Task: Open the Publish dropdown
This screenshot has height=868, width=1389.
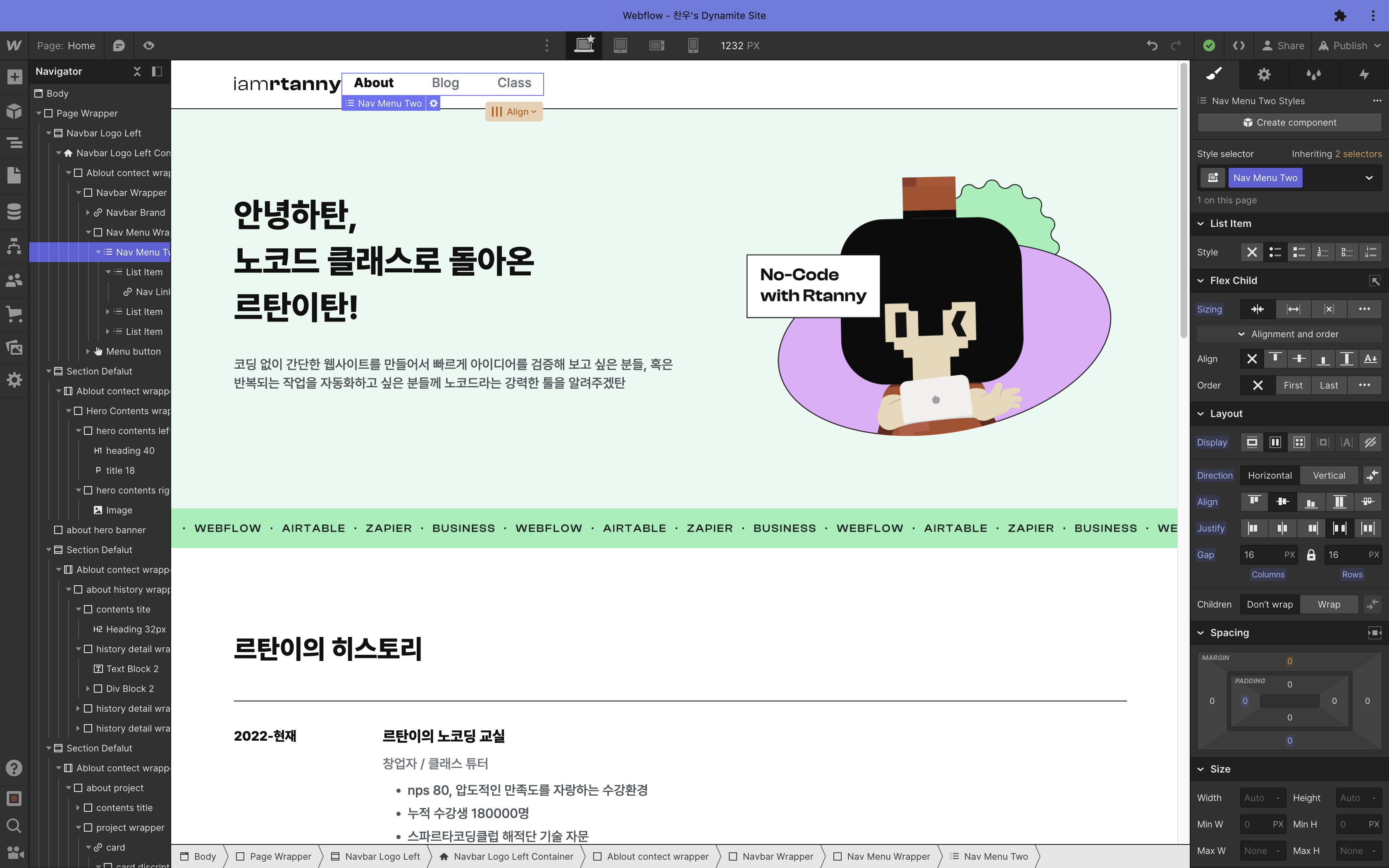Action: (1349, 45)
